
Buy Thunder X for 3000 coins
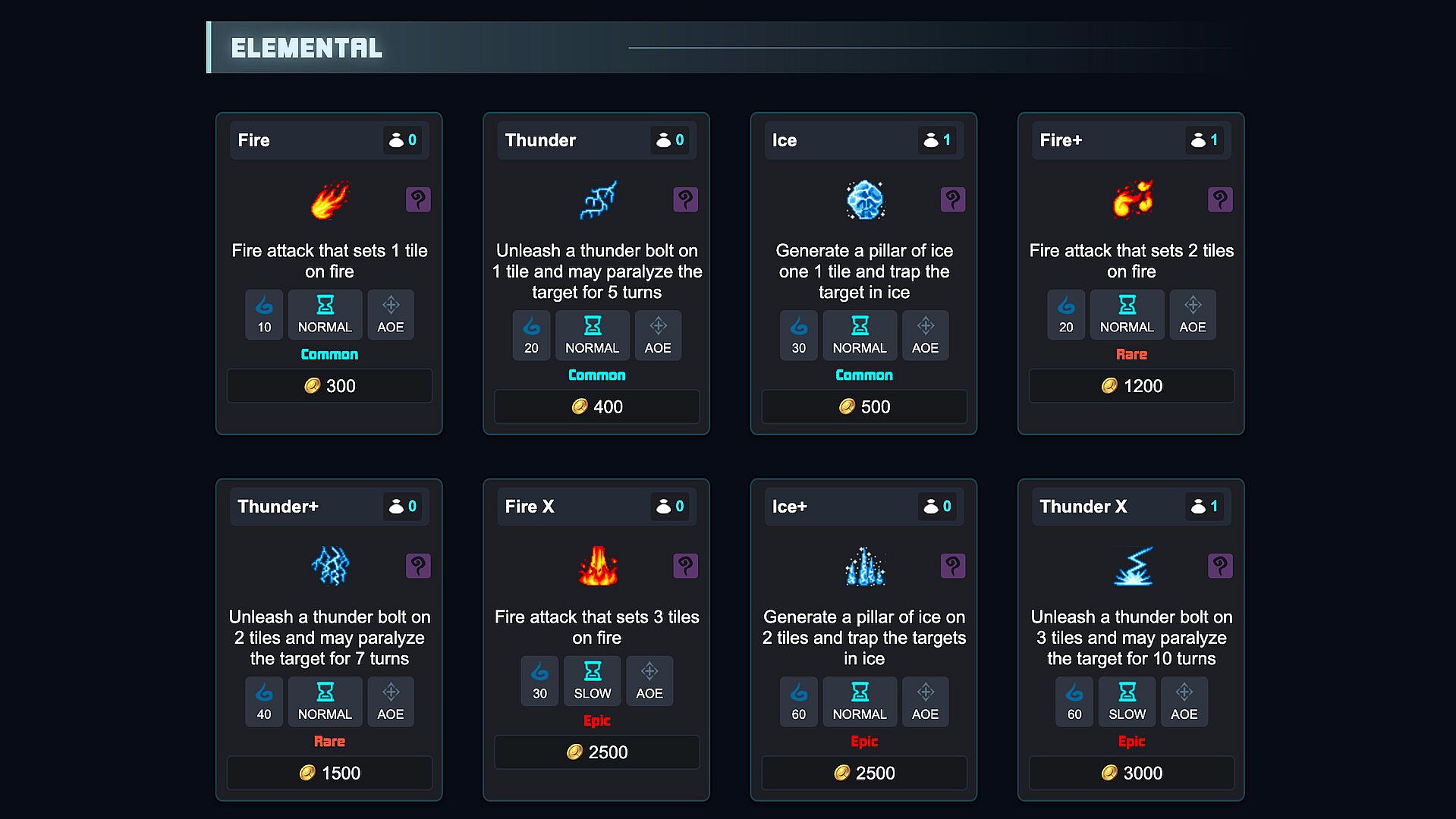(1131, 773)
